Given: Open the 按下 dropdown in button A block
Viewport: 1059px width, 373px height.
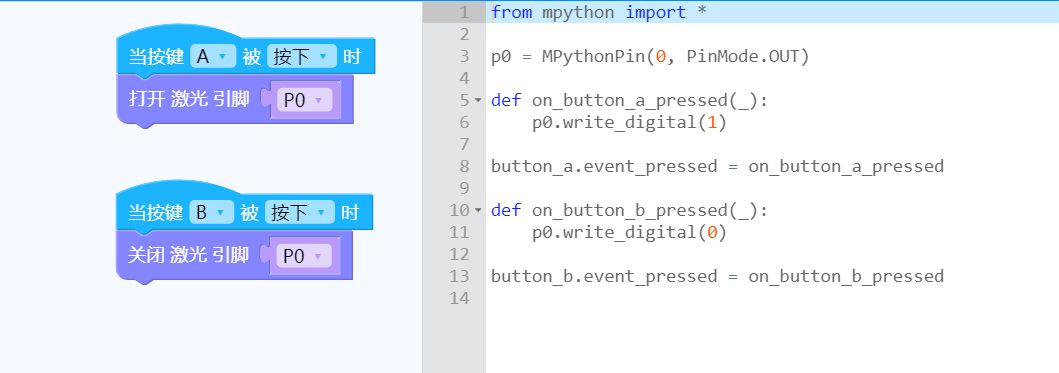Looking at the screenshot, I should (301, 57).
